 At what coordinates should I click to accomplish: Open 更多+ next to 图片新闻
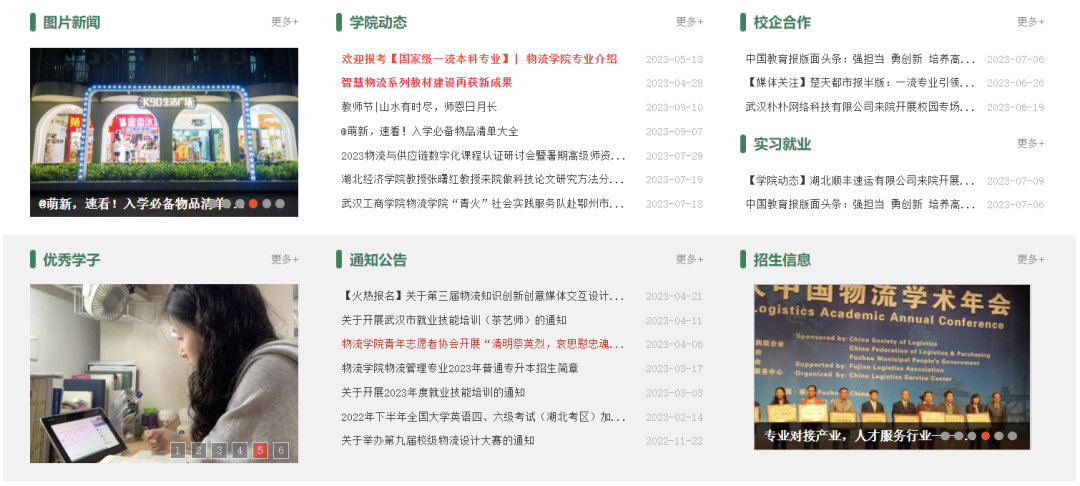click(284, 22)
